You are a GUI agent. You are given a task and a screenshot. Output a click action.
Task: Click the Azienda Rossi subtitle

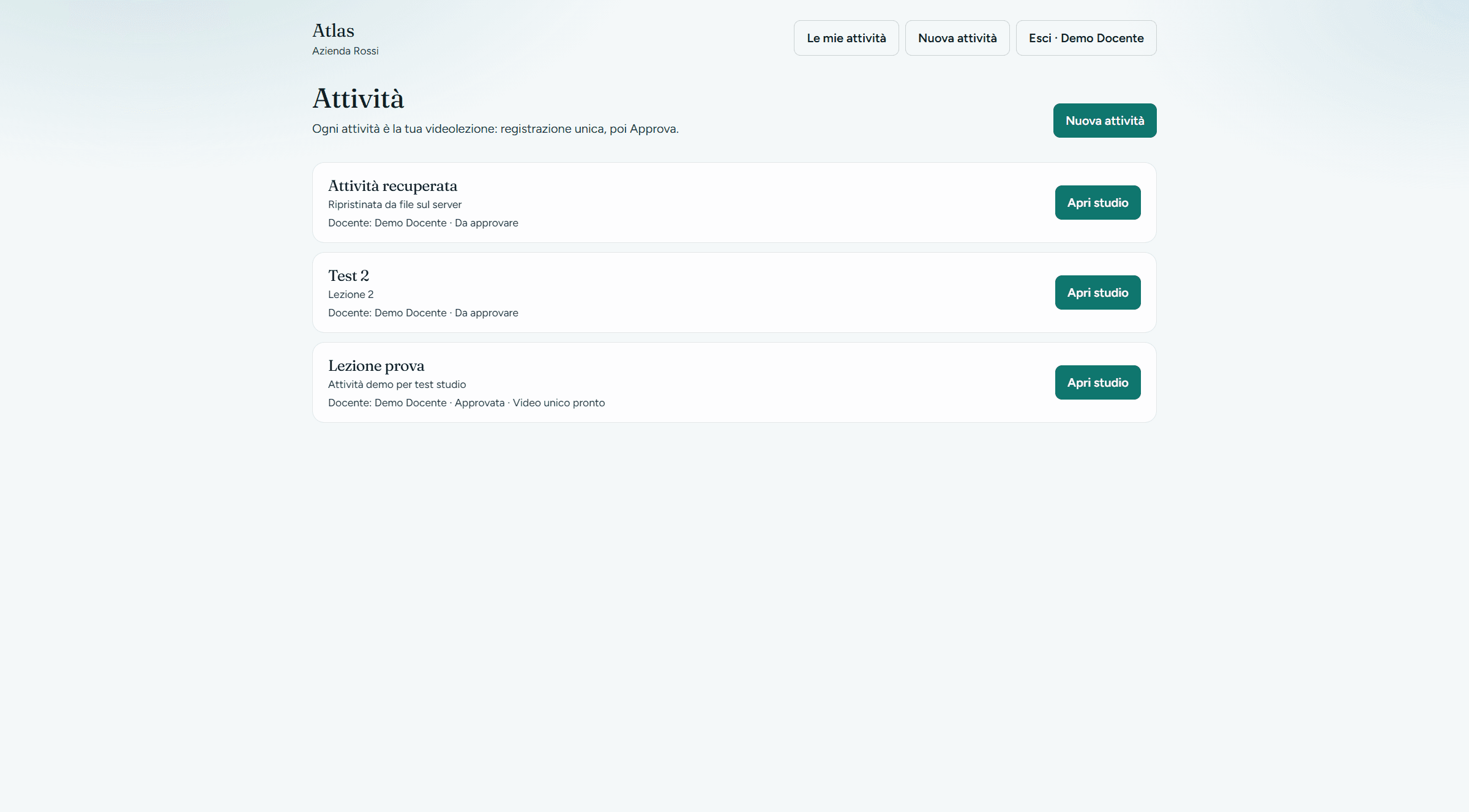point(345,51)
